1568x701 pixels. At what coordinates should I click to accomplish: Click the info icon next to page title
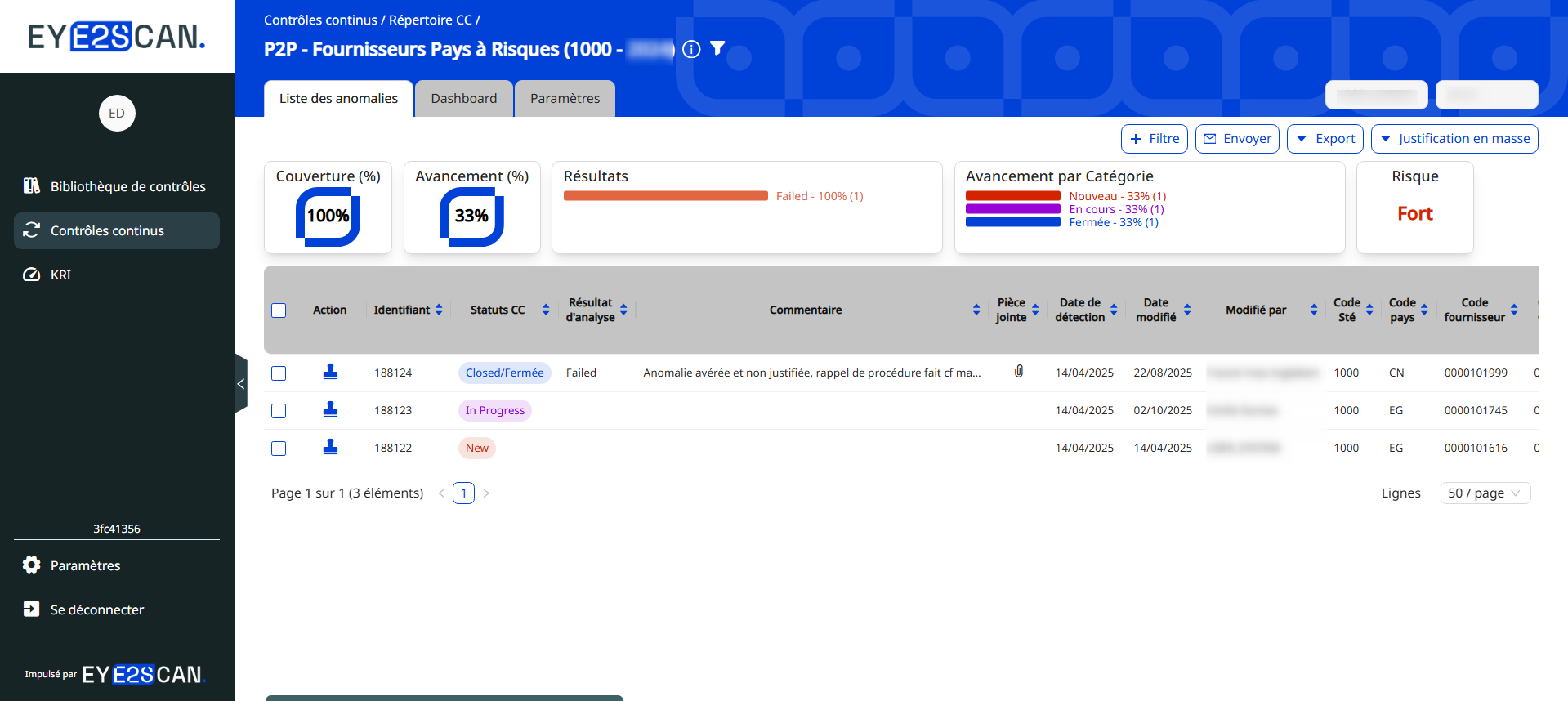pyautogui.click(x=691, y=49)
